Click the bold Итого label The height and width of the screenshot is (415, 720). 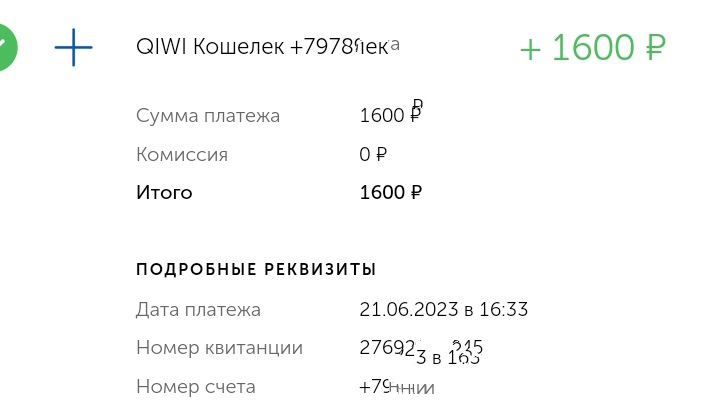[164, 193]
